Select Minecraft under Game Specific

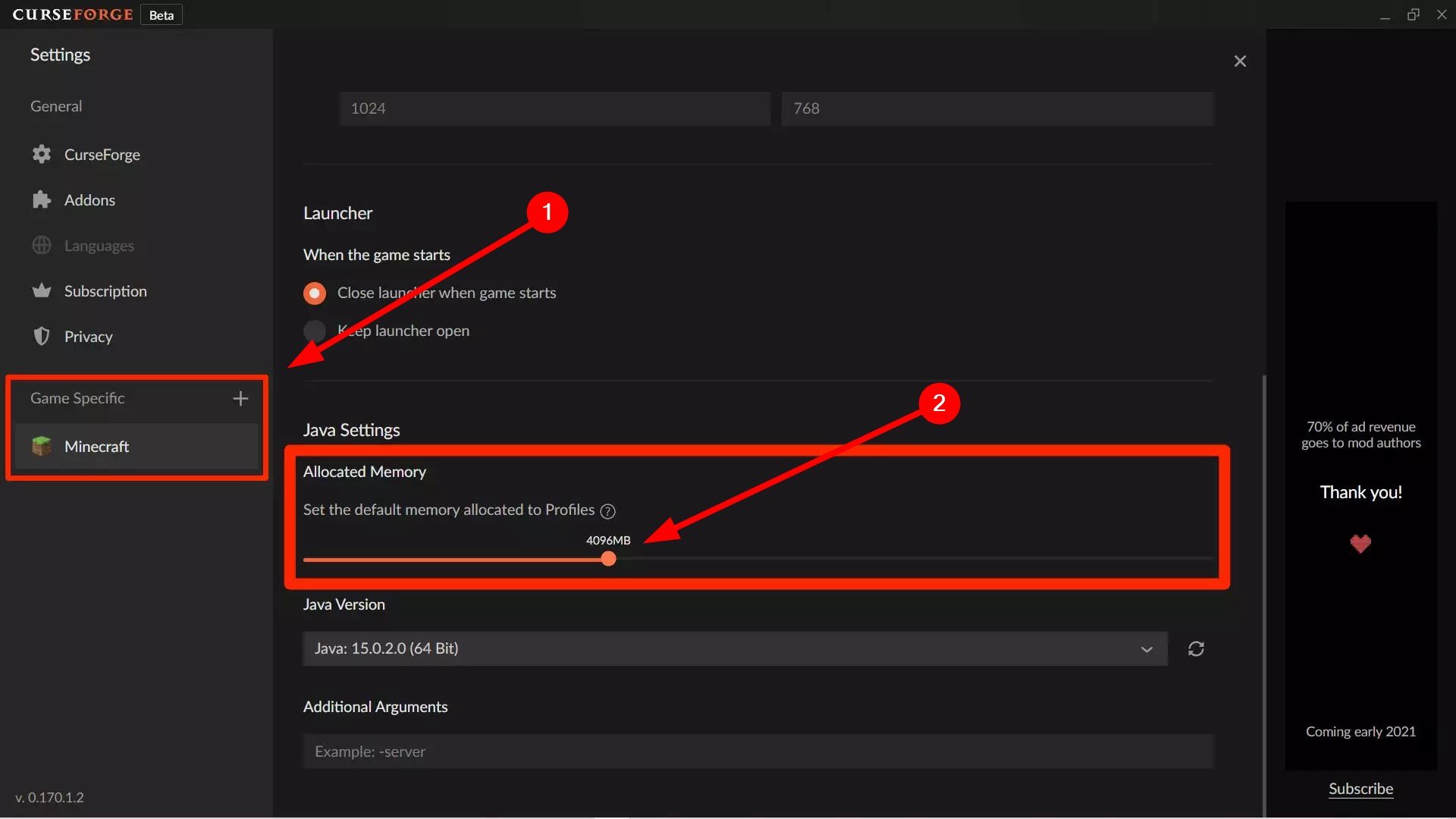(136, 446)
